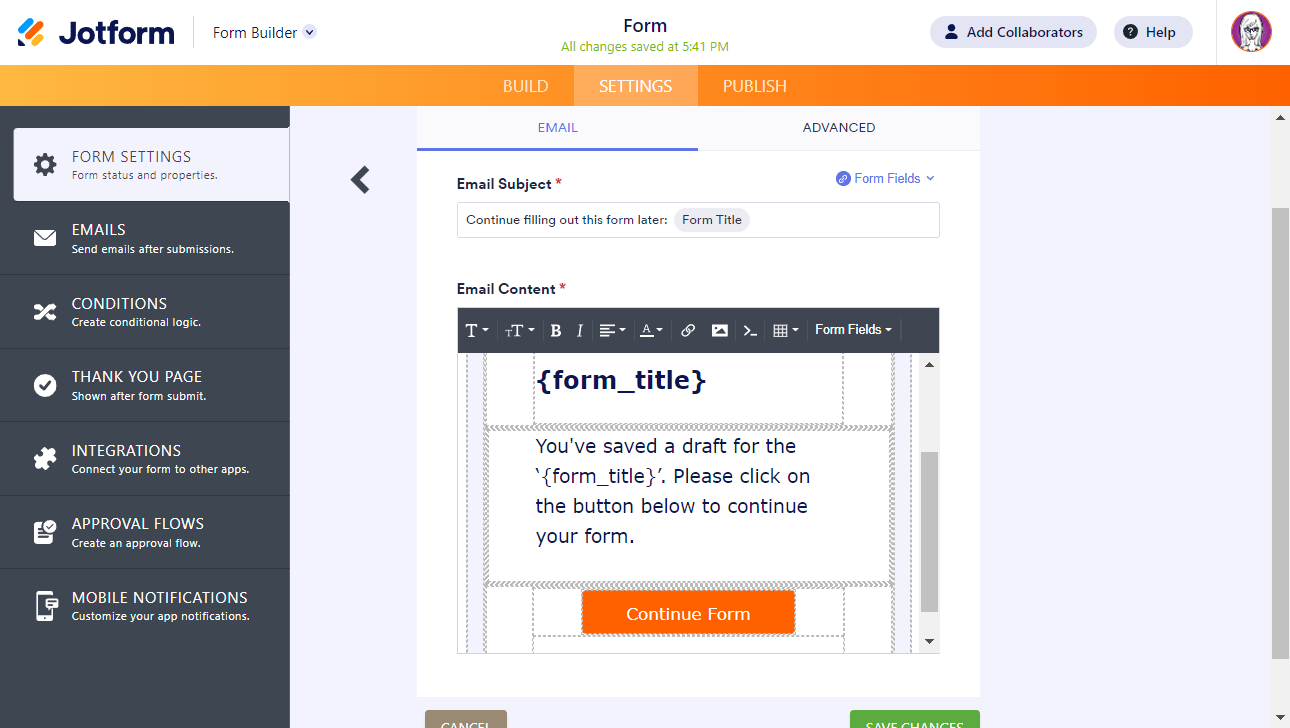Open Thank You Page settings
The height and width of the screenshot is (728, 1290).
coord(145,385)
